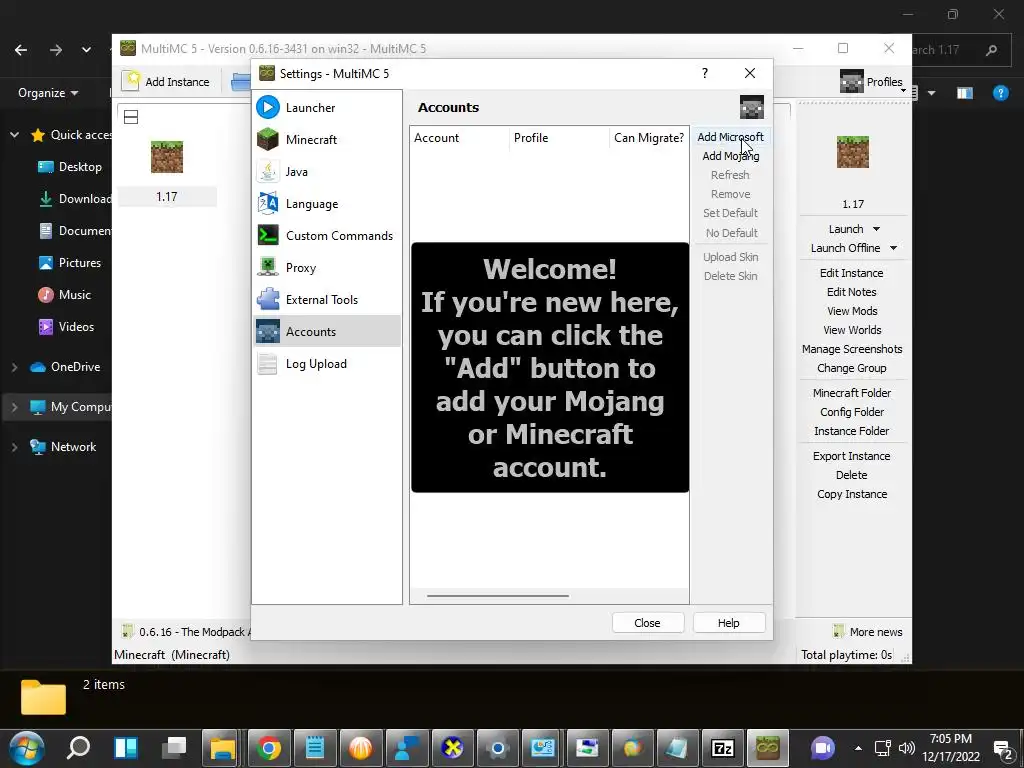
Task: Open Explorer recent locations chevron
Action: click(x=86, y=50)
